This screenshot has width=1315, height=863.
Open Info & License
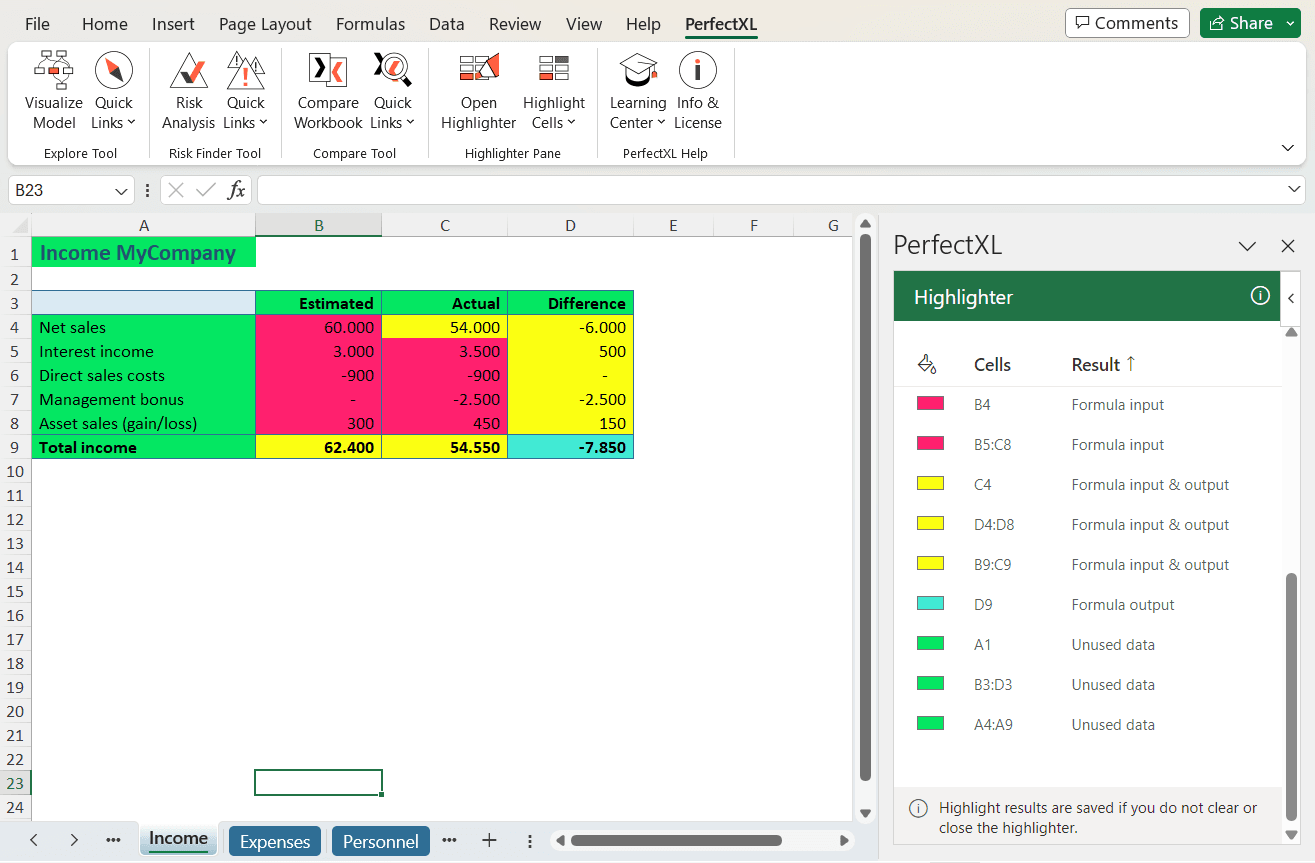[x=697, y=92]
